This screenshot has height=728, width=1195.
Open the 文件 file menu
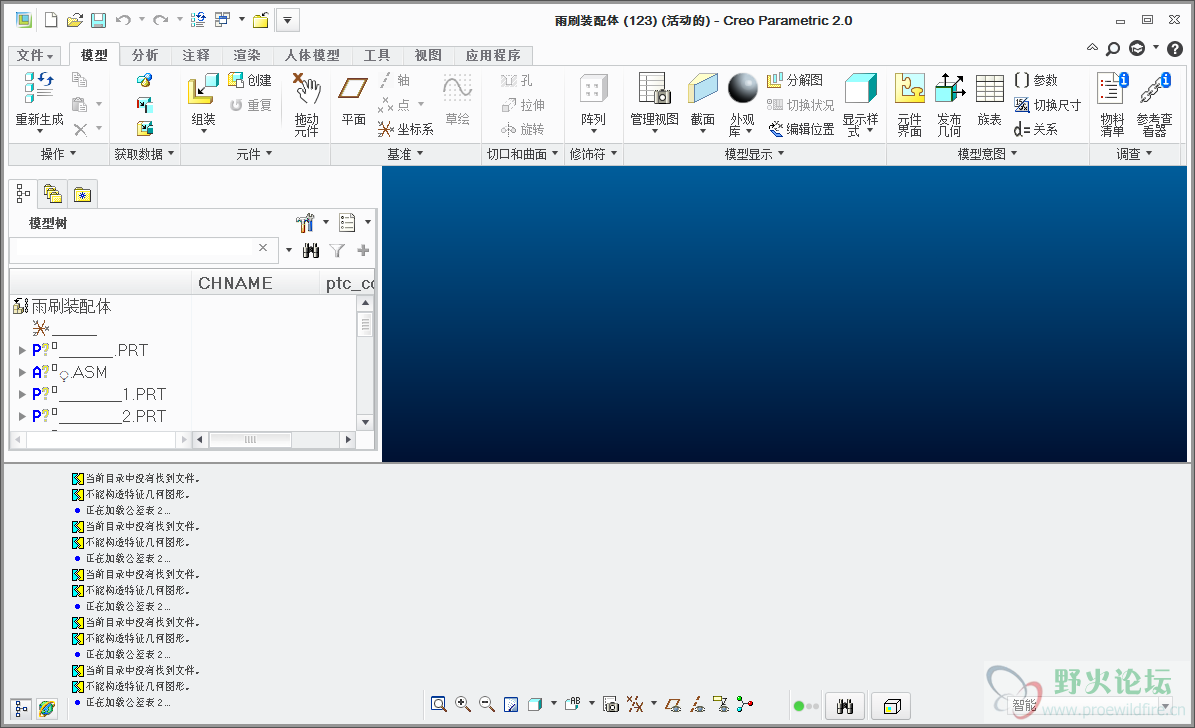tap(35, 56)
